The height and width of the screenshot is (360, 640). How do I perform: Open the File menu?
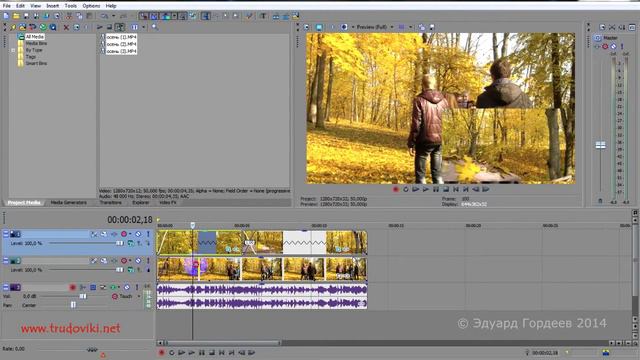tap(7, 6)
